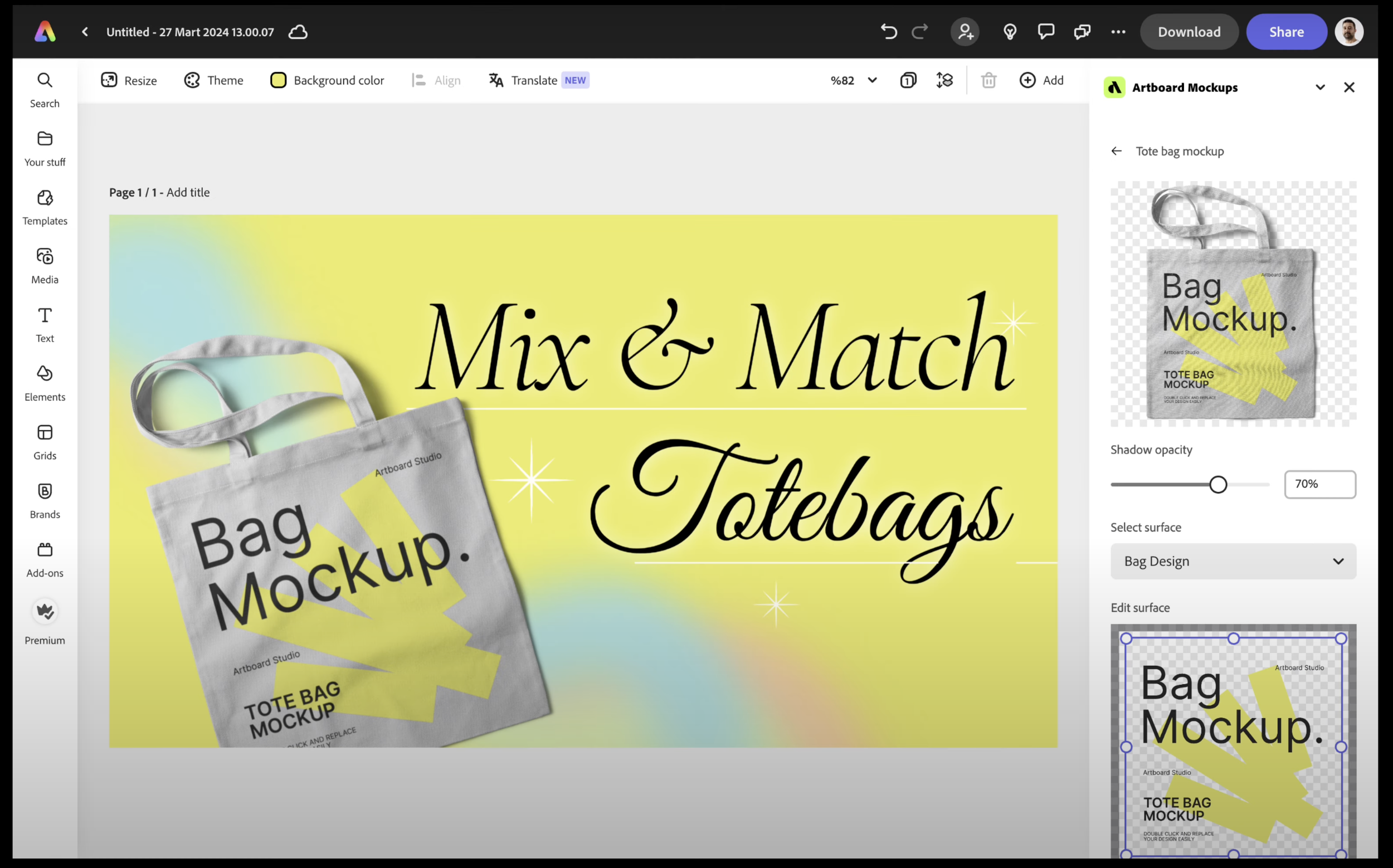Image resolution: width=1393 pixels, height=868 pixels.
Task: Open the Text panel
Action: (45, 325)
